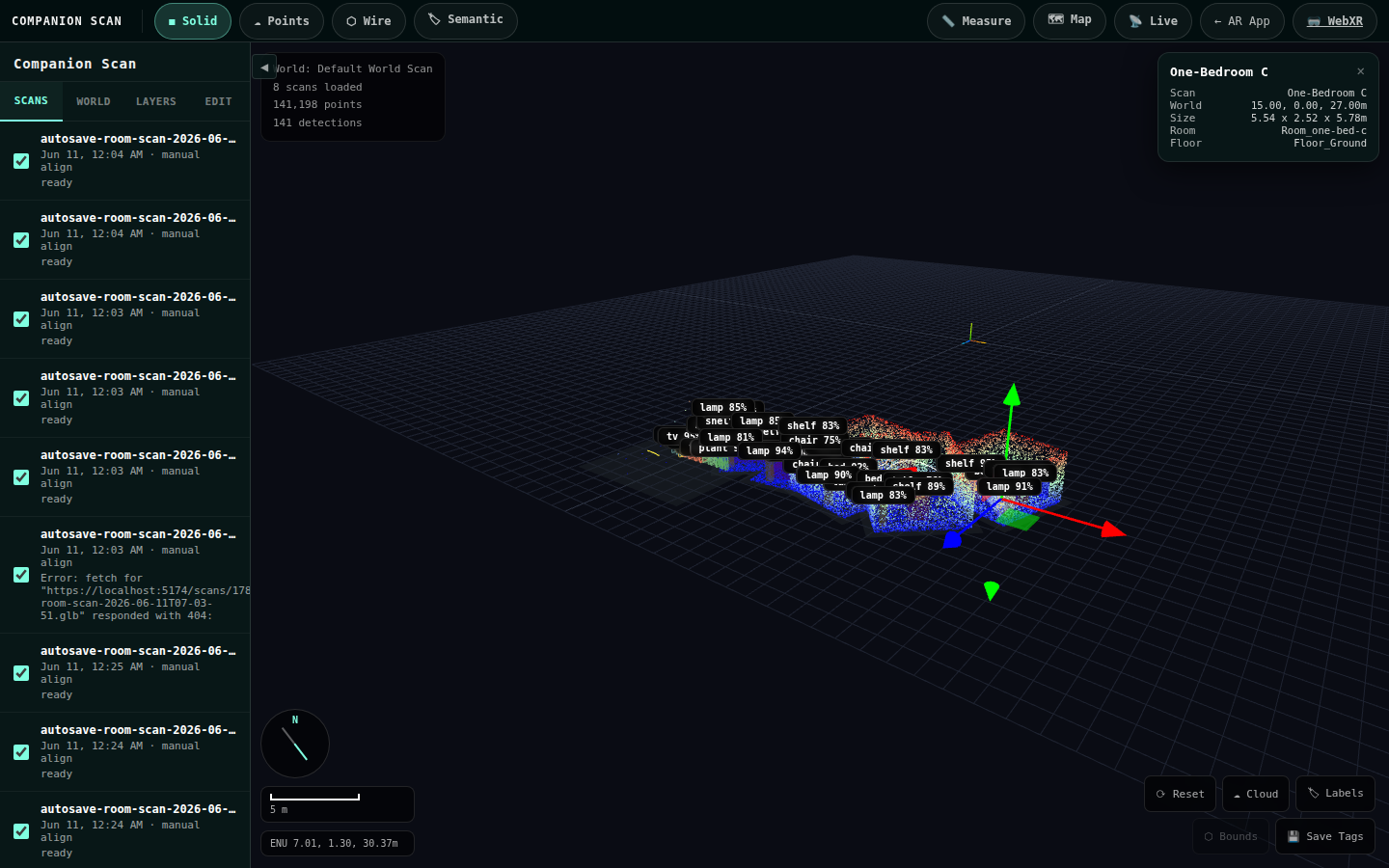This screenshot has width=1389, height=868.
Task: Click the green Y-axis gizmo arrow
Action: [x=1011, y=393]
